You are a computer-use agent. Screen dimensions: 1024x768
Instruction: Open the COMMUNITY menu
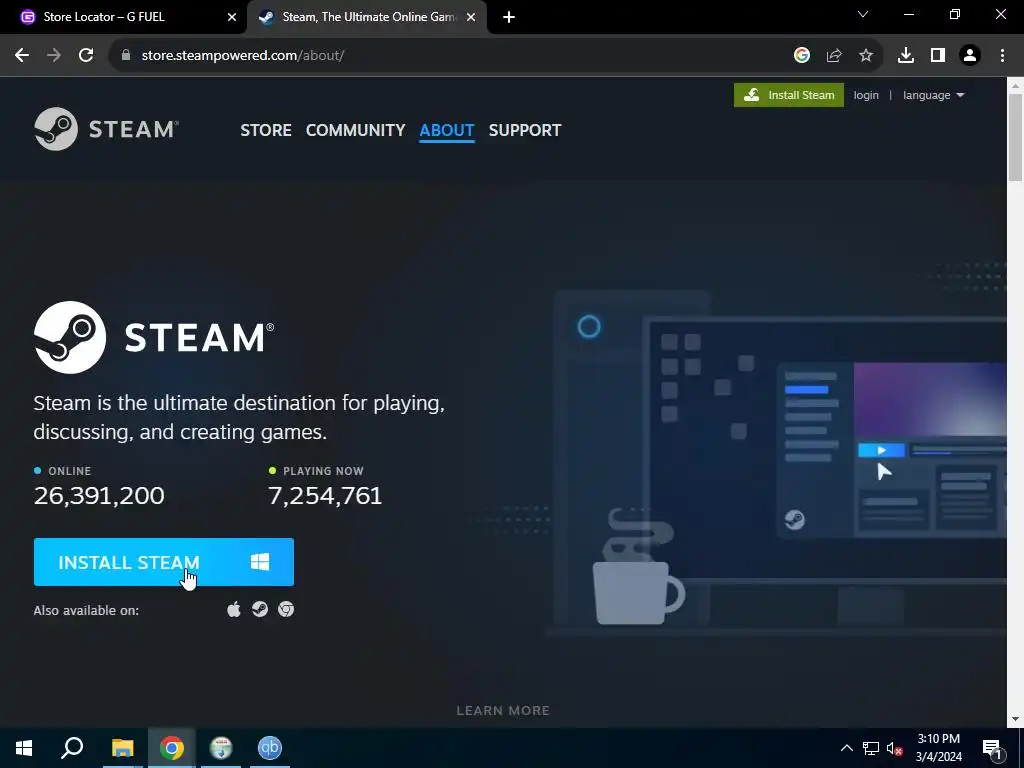pos(355,130)
